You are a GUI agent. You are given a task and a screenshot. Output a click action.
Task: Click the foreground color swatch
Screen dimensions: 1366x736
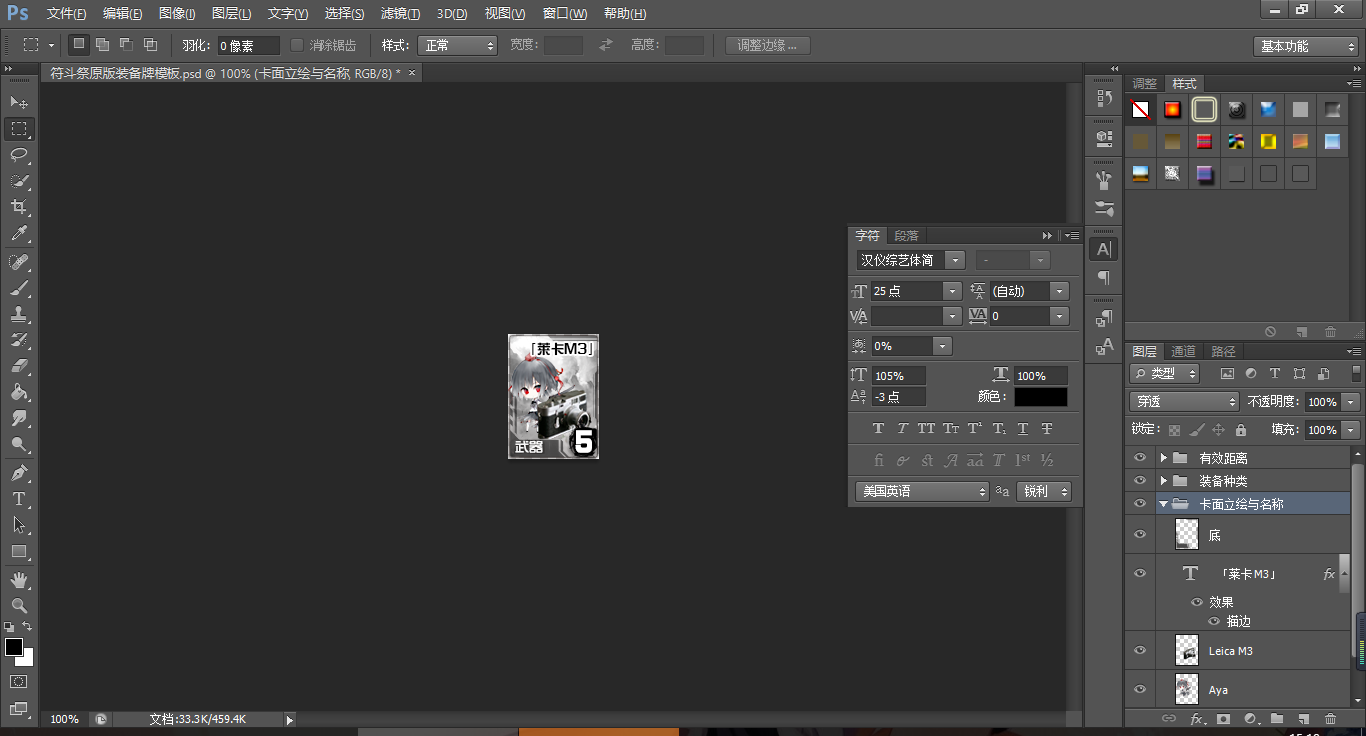coord(14,647)
